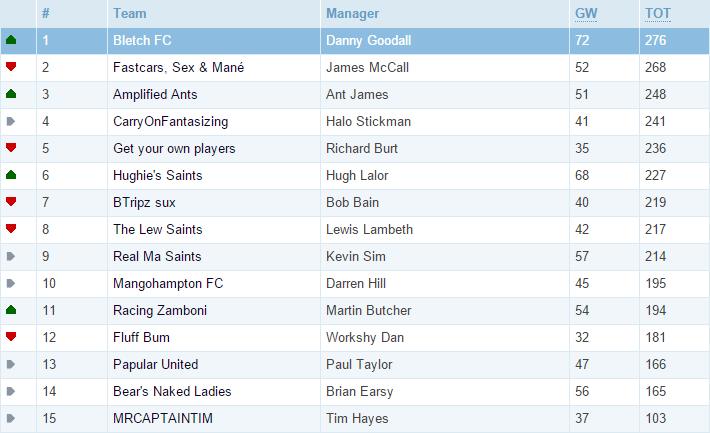Select Papular United row total 166
Image resolution: width=710 pixels, height=433 pixels.
tap(655, 364)
